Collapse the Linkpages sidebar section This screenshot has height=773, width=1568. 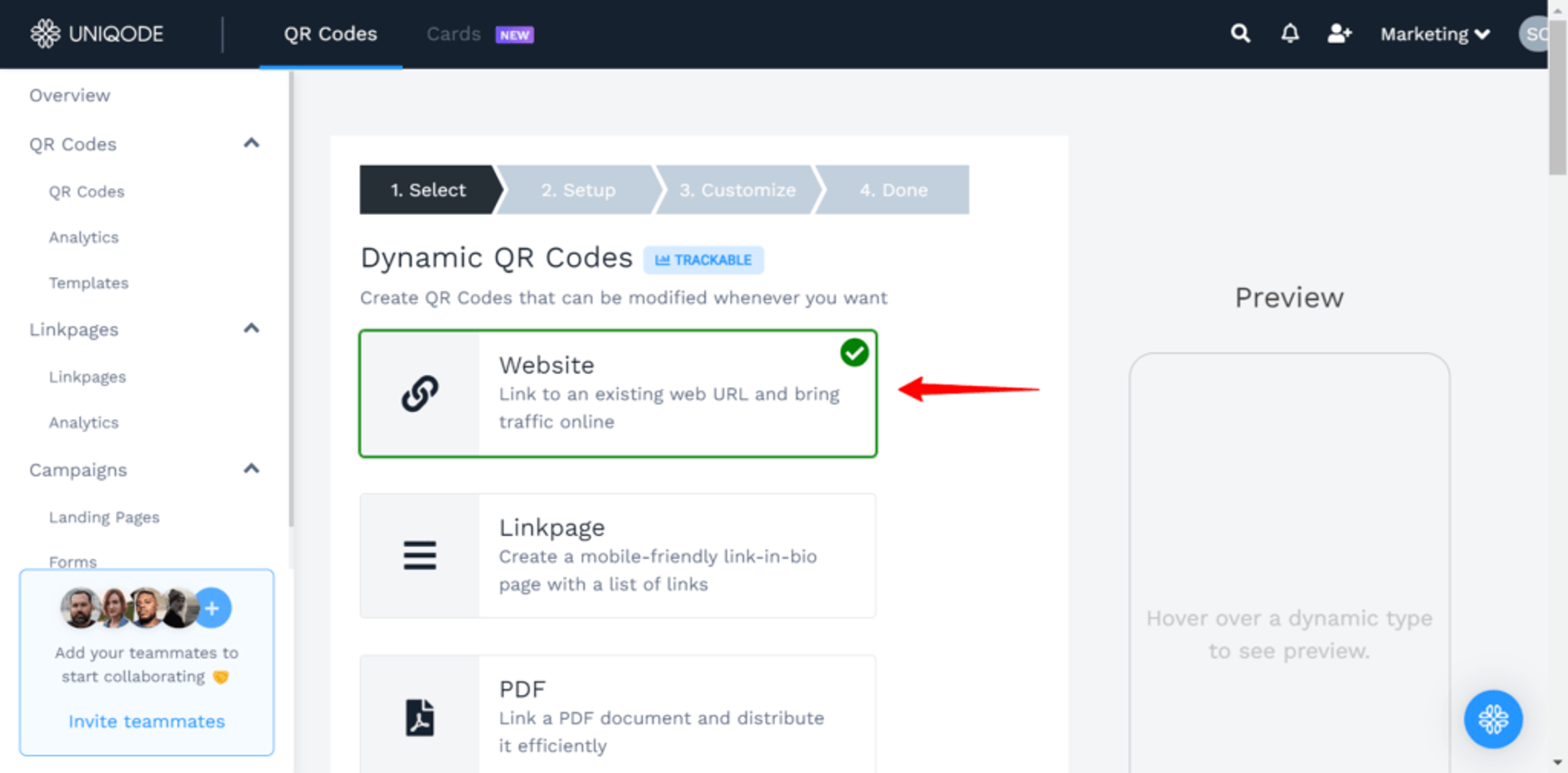click(x=252, y=329)
